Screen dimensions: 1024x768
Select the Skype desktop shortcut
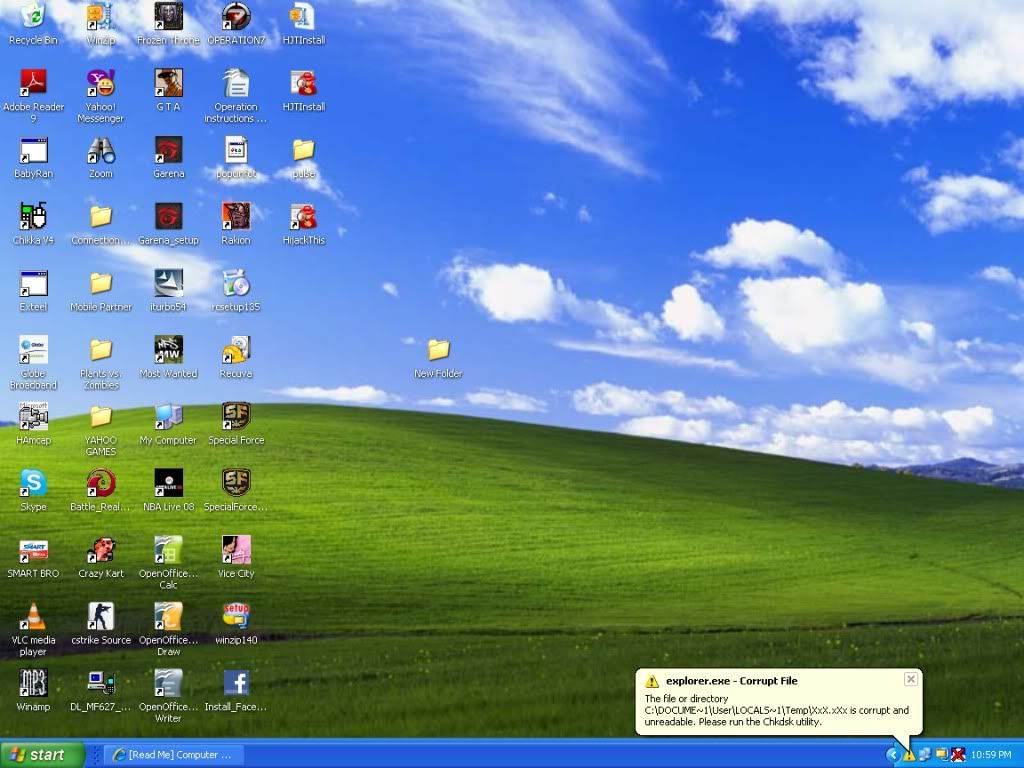point(33,490)
